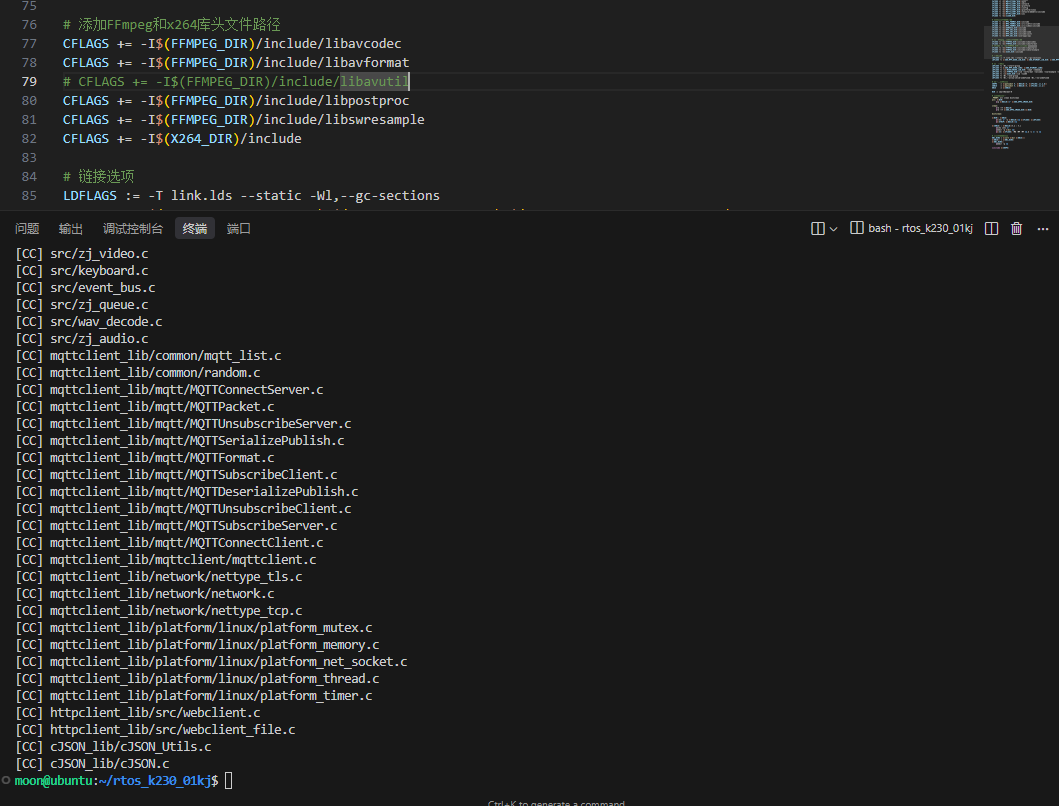The width and height of the screenshot is (1059, 806).
Task: Click the 'LDFLAGS := -T link.lds' line
Action: point(251,195)
